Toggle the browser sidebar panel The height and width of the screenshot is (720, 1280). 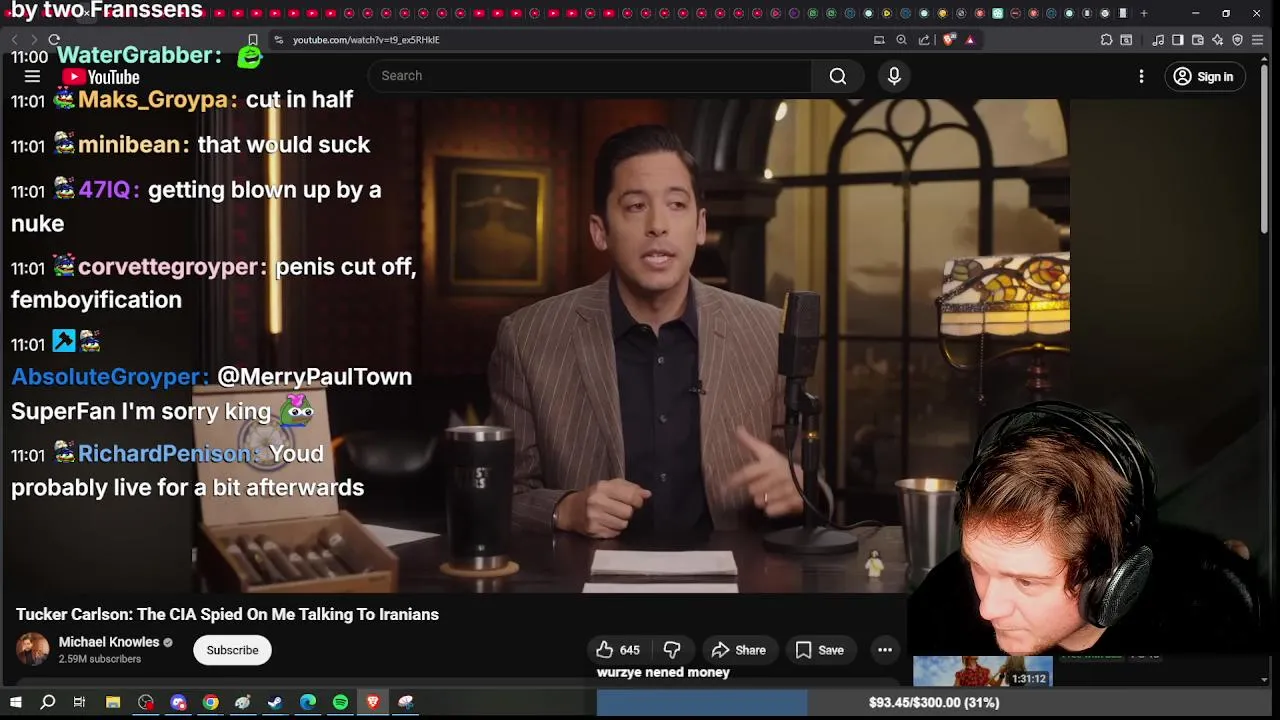click(x=1178, y=40)
